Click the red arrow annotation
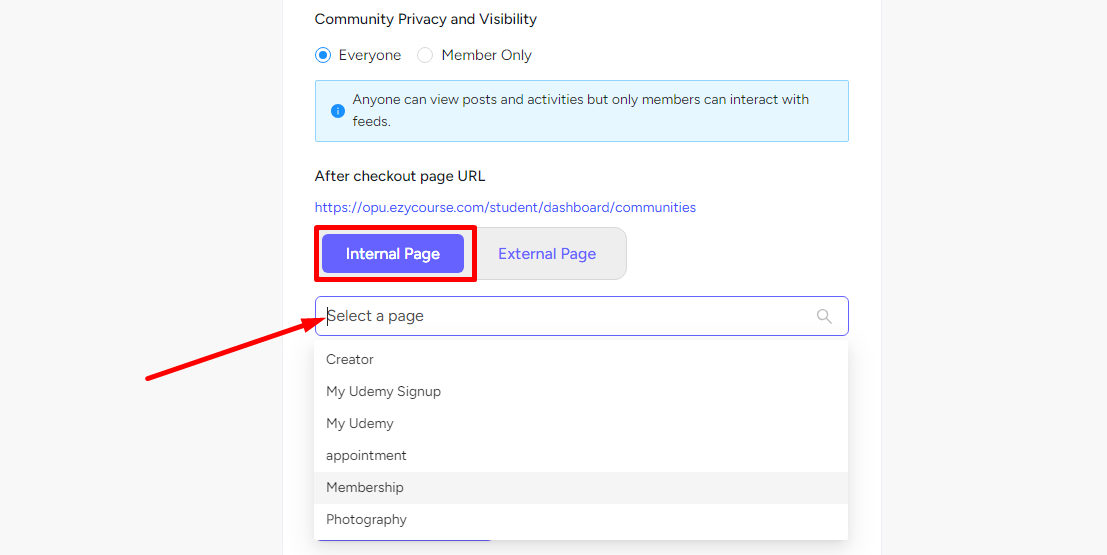The height and width of the screenshot is (555, 1107). (235, 349)
